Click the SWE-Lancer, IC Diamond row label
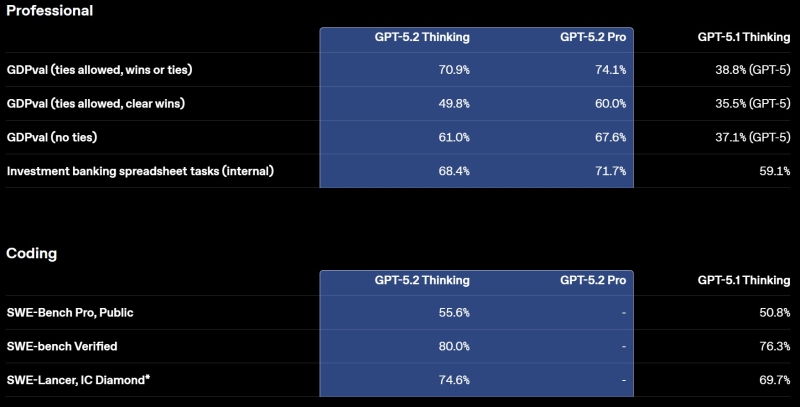Screen dimensions: 800x407 tap(78, 380)
